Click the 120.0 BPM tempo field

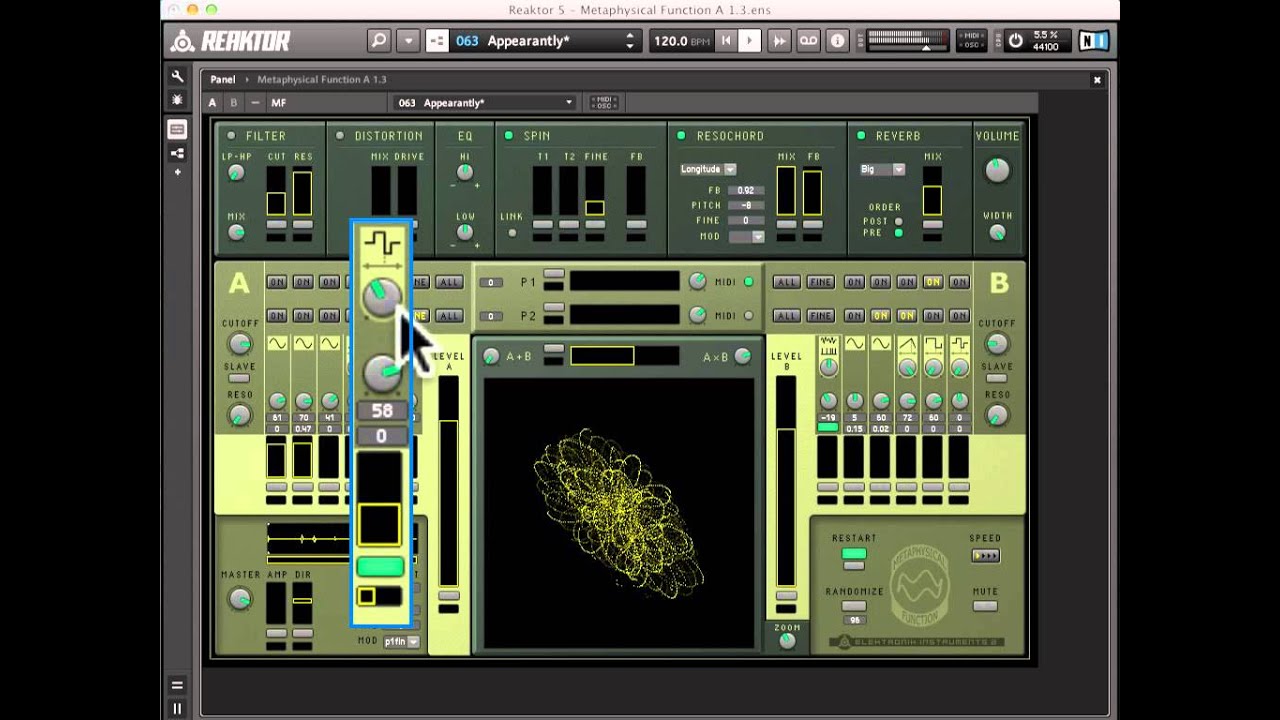pos(681,41)
